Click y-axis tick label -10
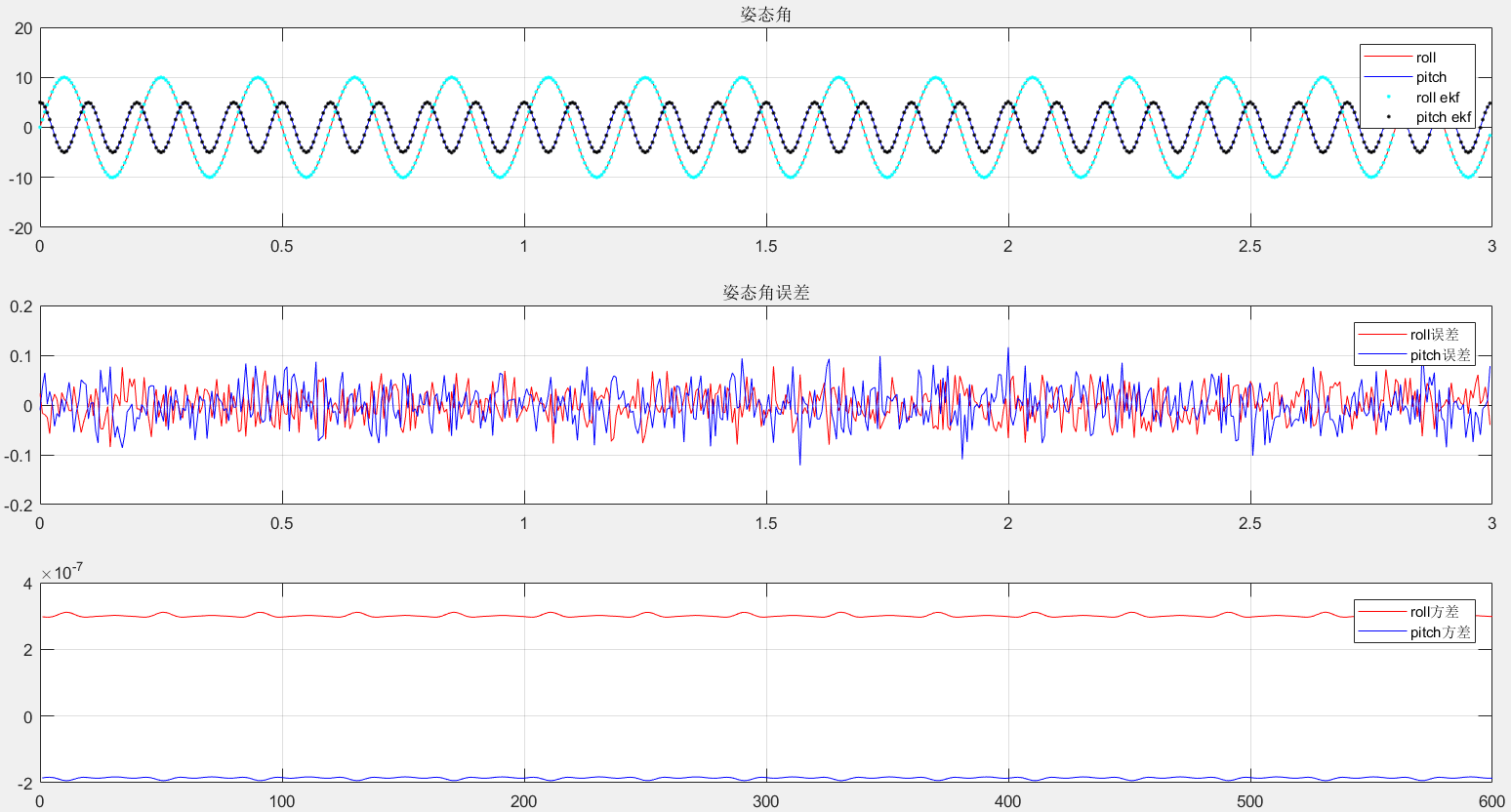1511x812 pixels. (x=20, y=178)
